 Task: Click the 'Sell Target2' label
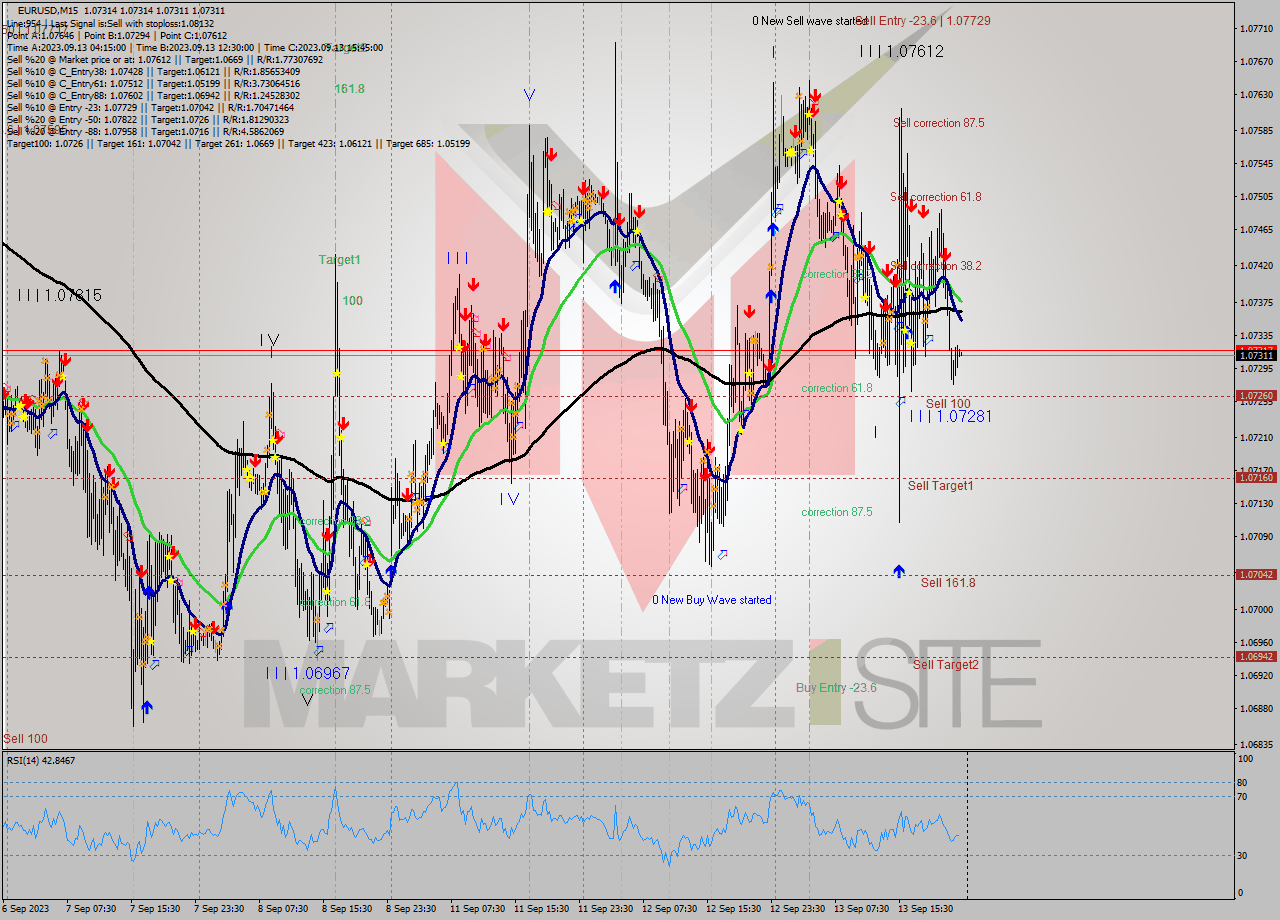click(945, 665)
